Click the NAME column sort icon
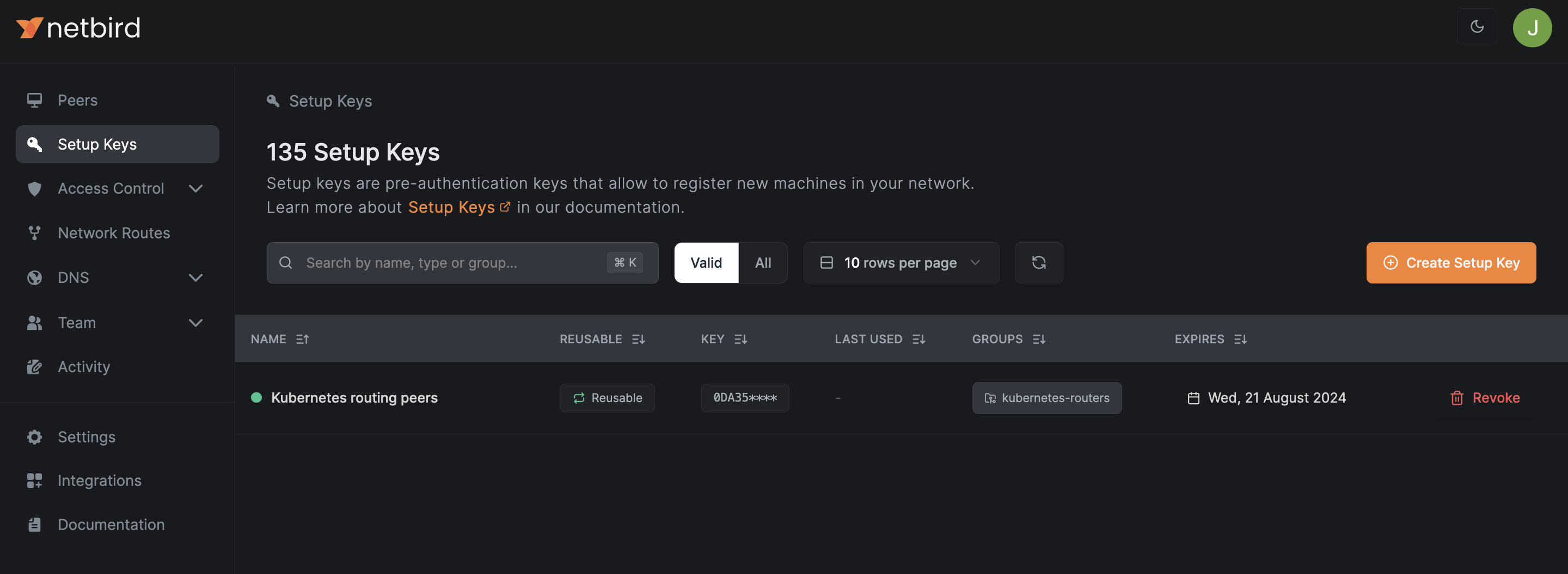Screen dimensions: 1568x574 303,340
